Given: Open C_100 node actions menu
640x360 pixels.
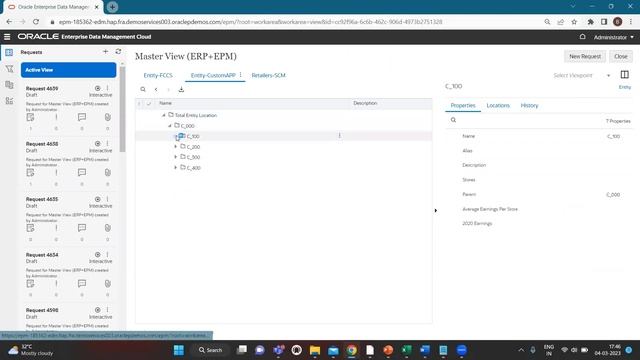Looking at the screenshot, I should pyautogui.click(x=339, y=136).
